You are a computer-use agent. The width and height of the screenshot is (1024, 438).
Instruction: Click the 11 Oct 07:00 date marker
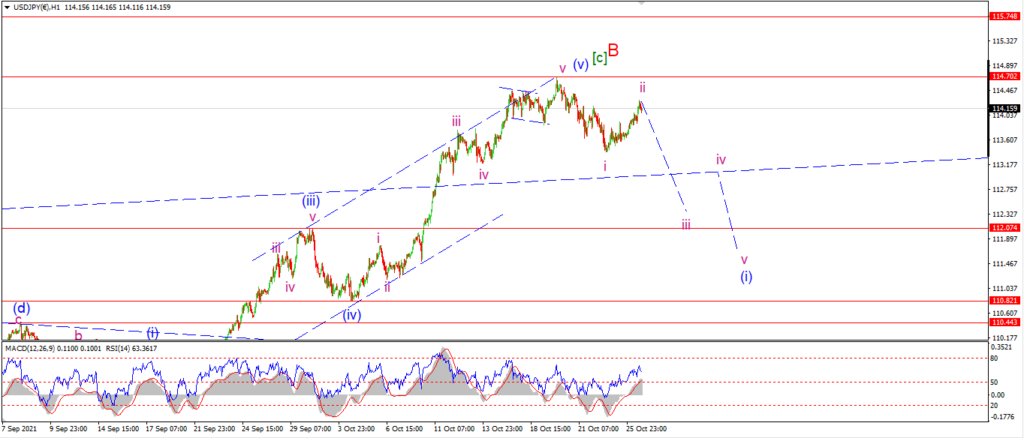453,429
